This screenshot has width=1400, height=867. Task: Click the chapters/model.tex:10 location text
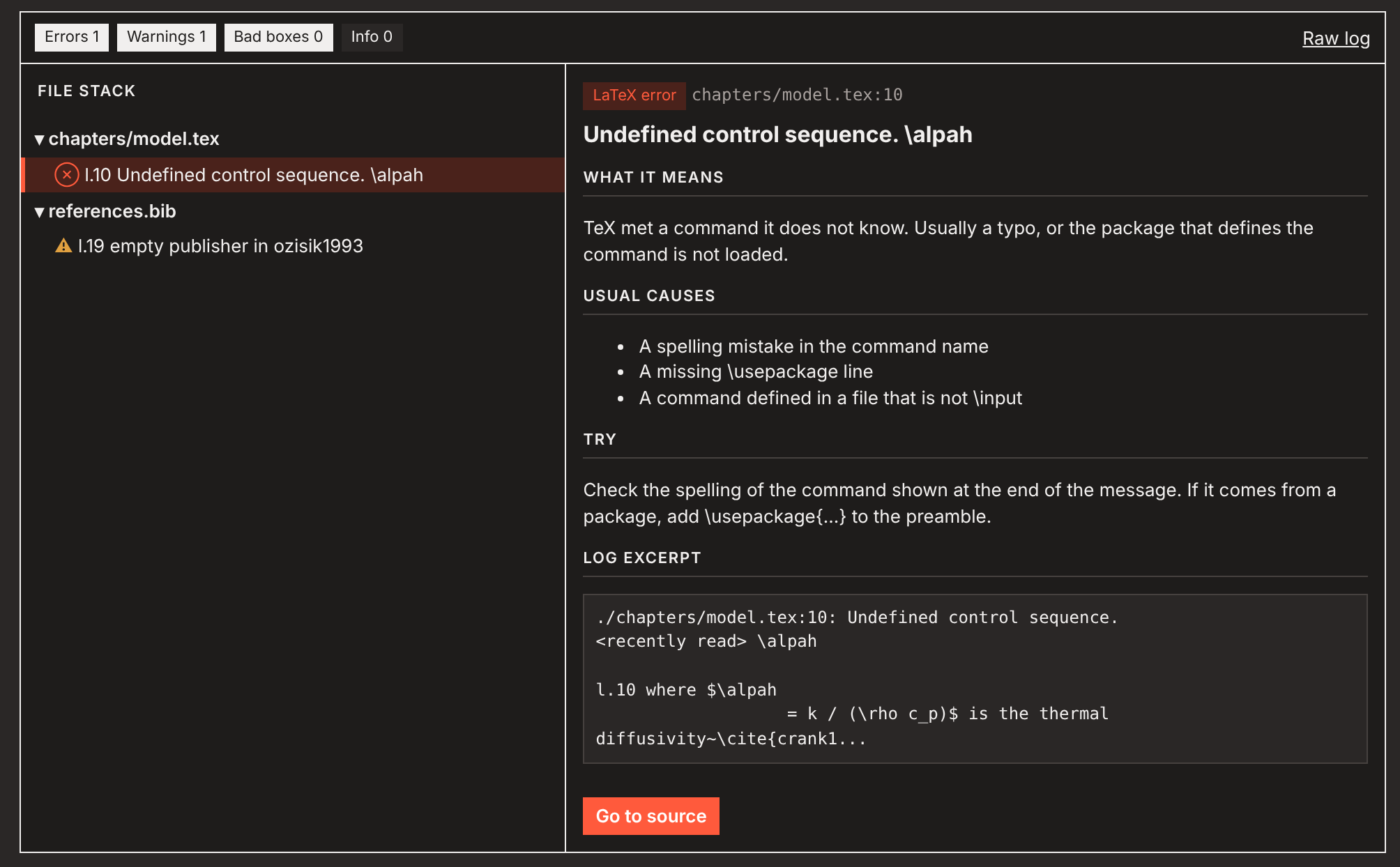[x=797, y=95]
